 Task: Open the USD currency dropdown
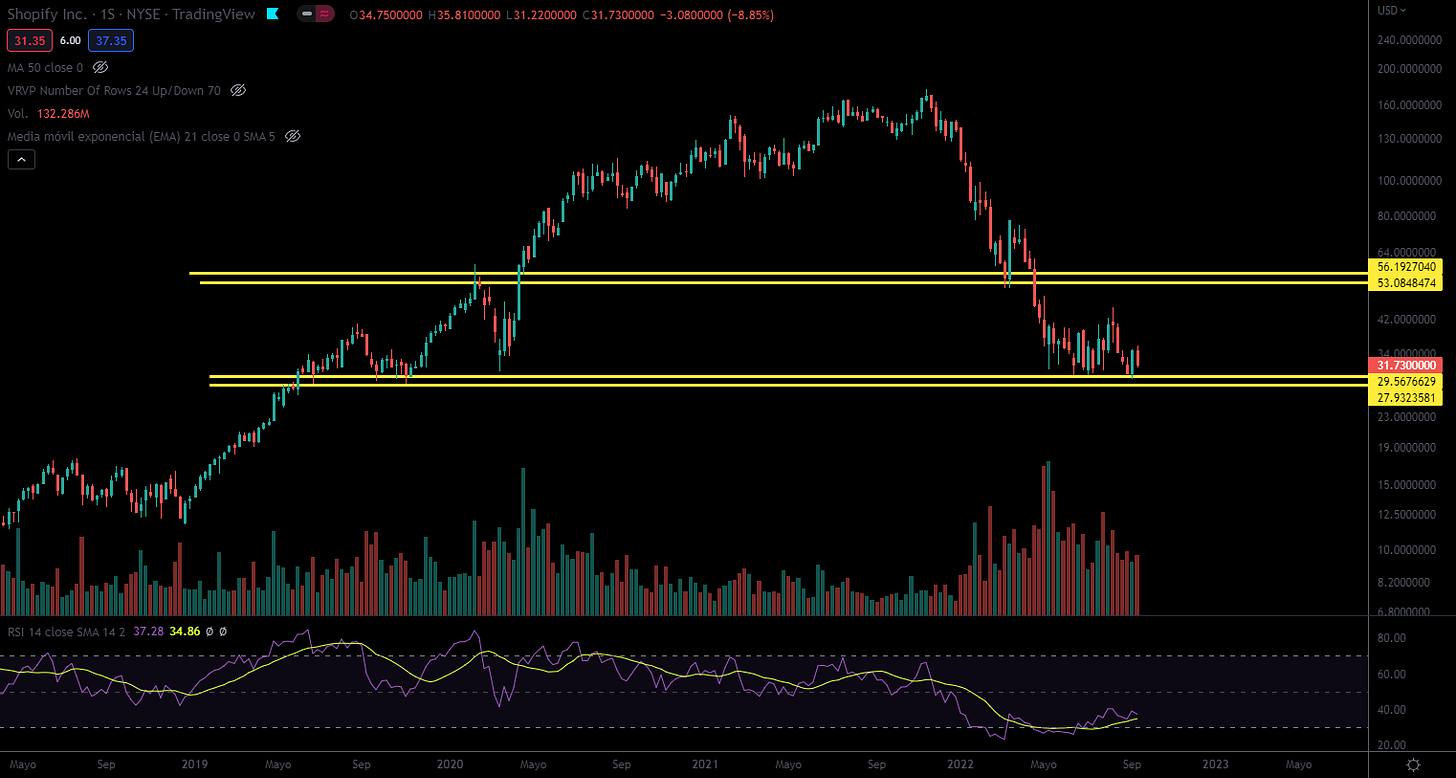tap(1391, 10)
